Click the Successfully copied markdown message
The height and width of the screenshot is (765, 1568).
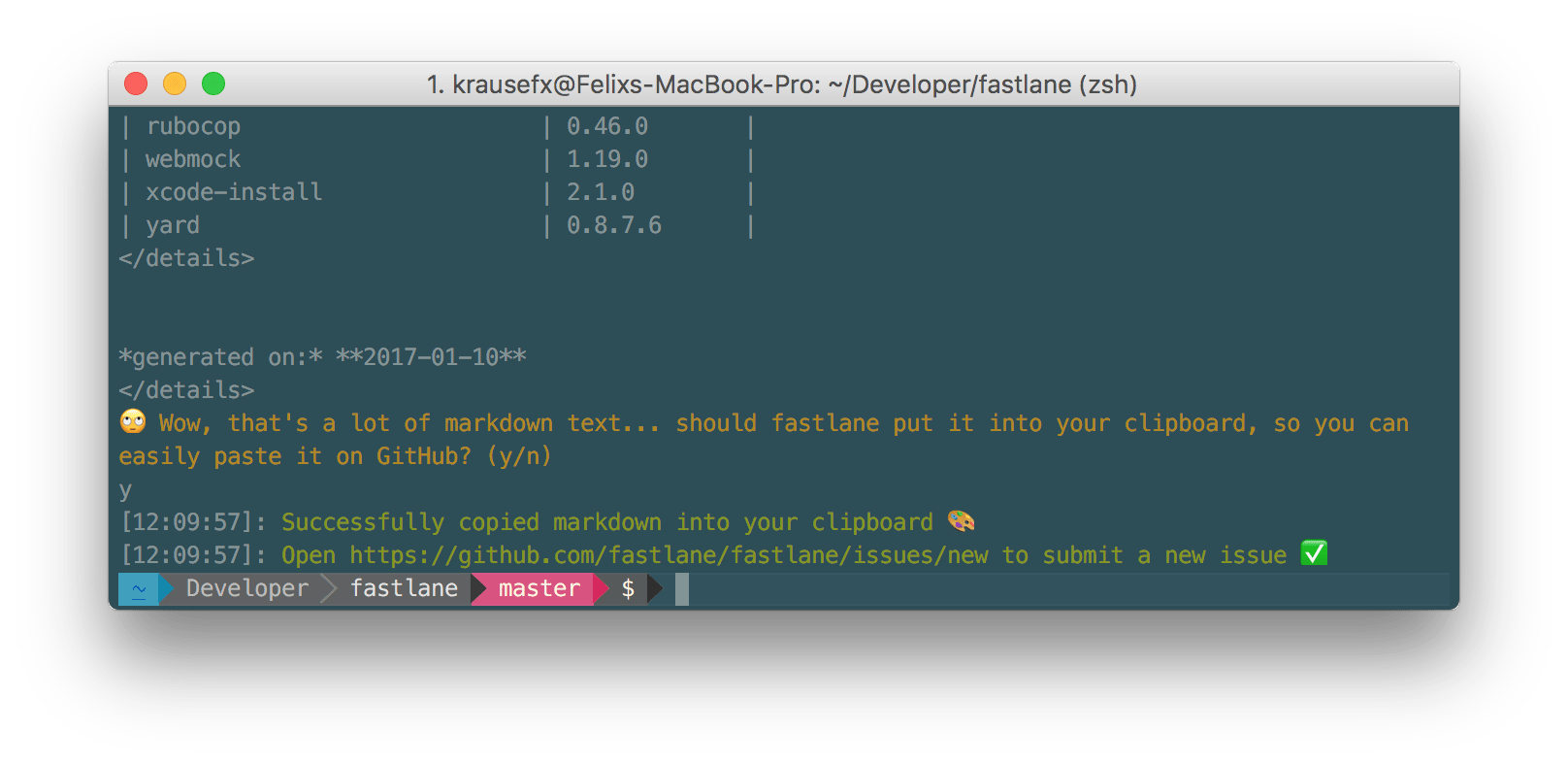607,522
